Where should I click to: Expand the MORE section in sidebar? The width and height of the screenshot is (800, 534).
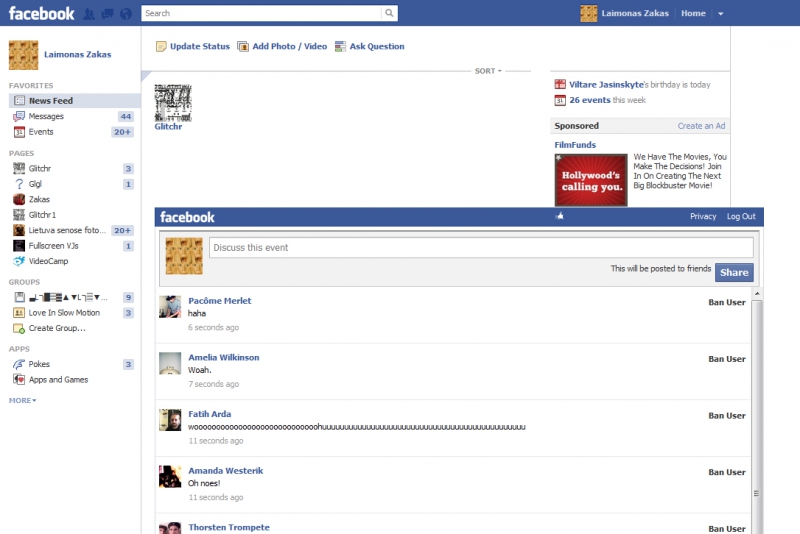(22, 400)
